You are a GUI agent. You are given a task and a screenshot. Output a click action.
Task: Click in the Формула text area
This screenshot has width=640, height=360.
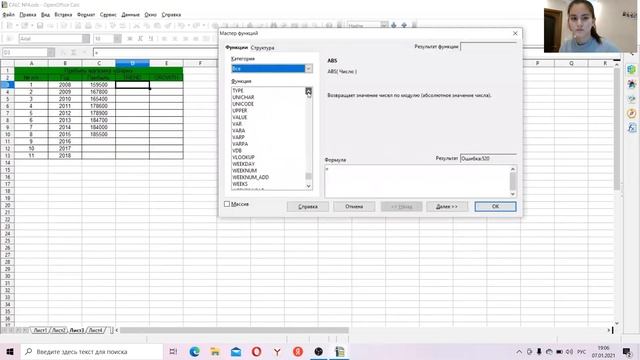[417, 181]
